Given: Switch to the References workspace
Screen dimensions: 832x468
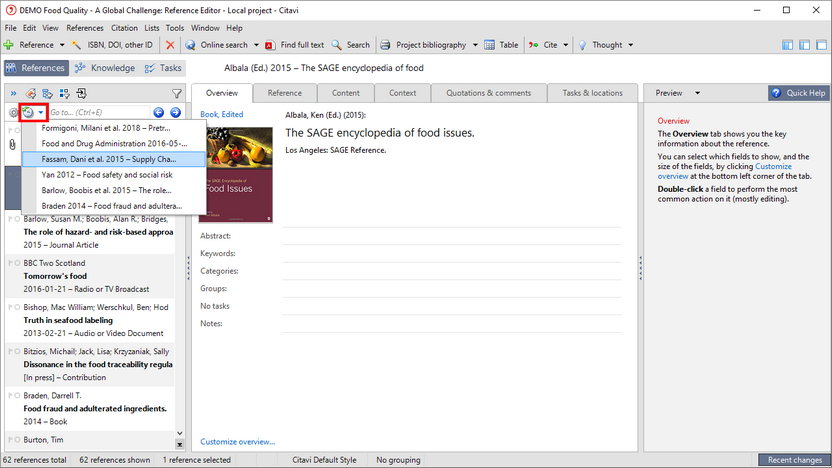Looking at the screenshot, I should point(37,68).
